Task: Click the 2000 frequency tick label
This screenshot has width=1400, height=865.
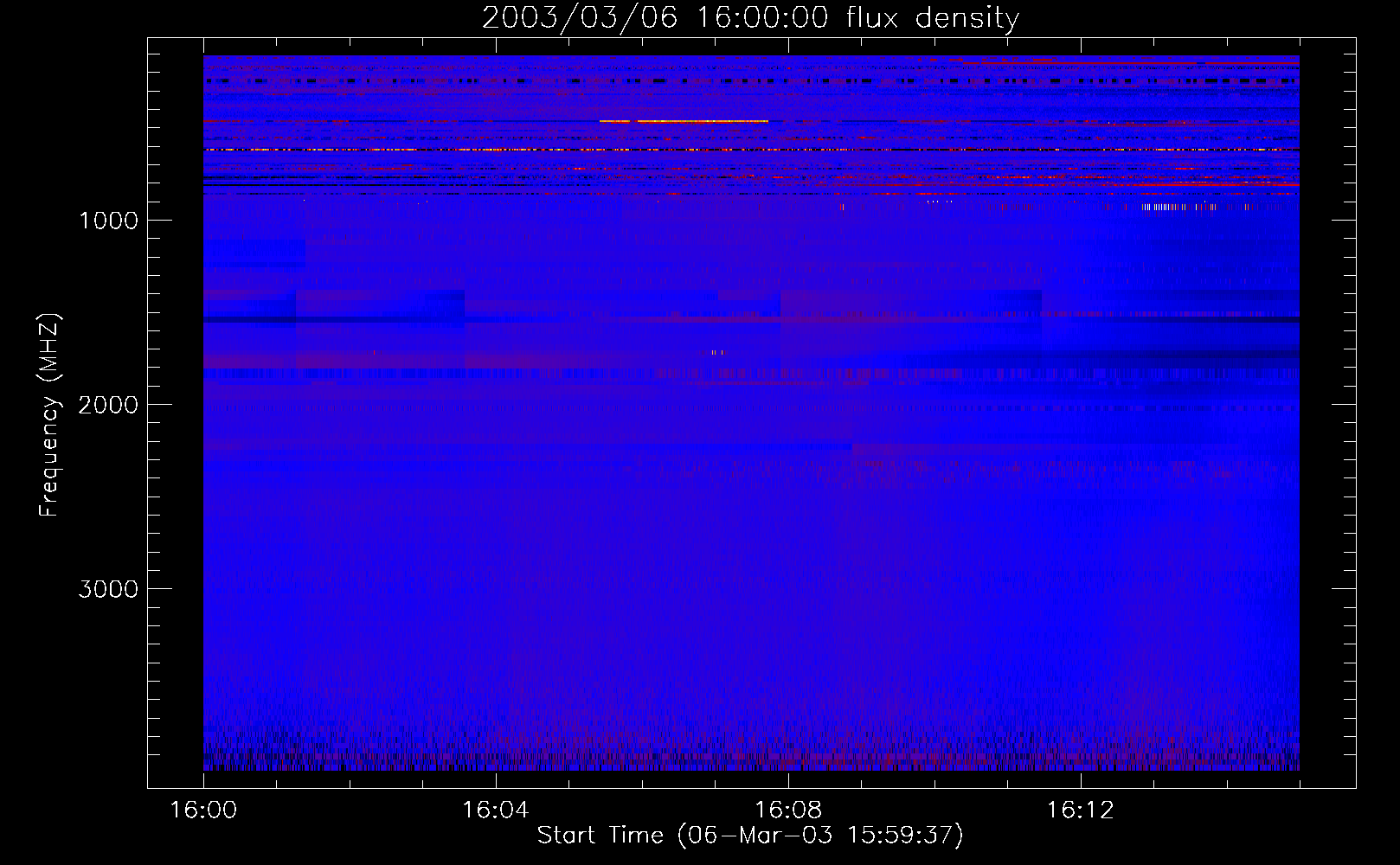Action: (x=108, y=405)
